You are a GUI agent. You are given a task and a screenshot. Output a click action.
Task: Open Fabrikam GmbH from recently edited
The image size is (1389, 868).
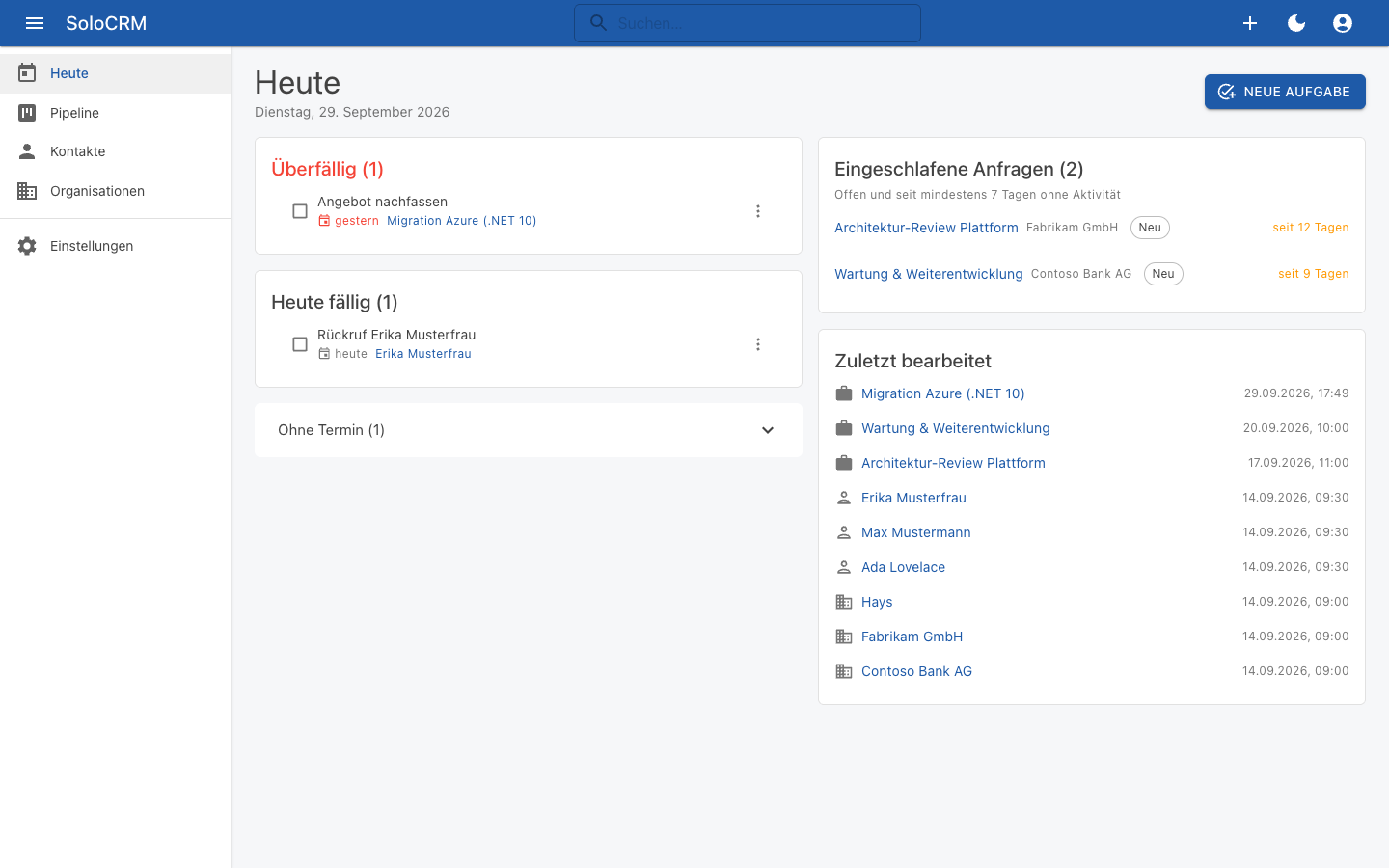pyautogui.click(x=912, y=637)
